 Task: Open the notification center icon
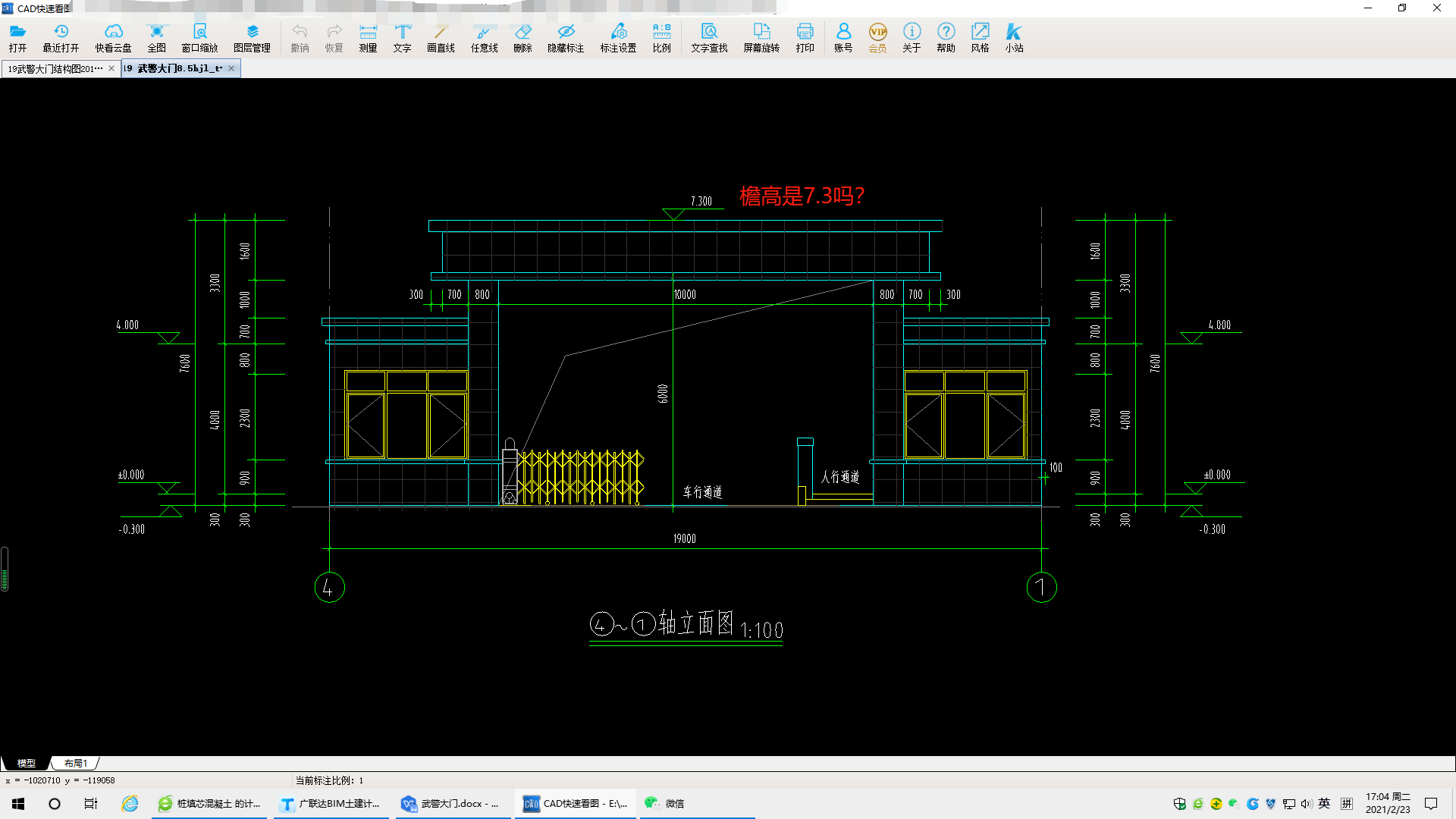tap(1431, 804)
